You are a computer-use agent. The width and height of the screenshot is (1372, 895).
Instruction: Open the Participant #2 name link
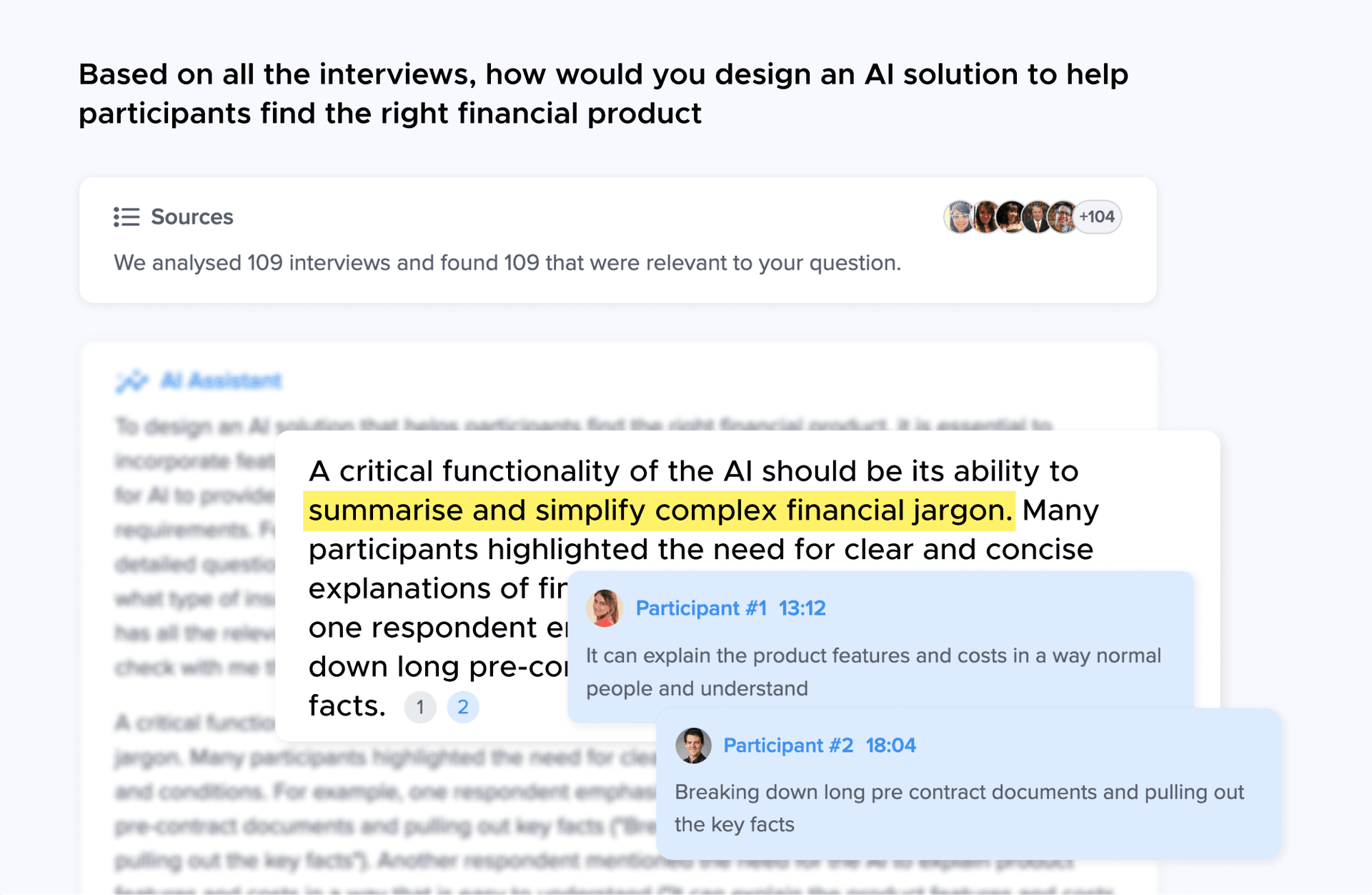[x=788, y=746]
